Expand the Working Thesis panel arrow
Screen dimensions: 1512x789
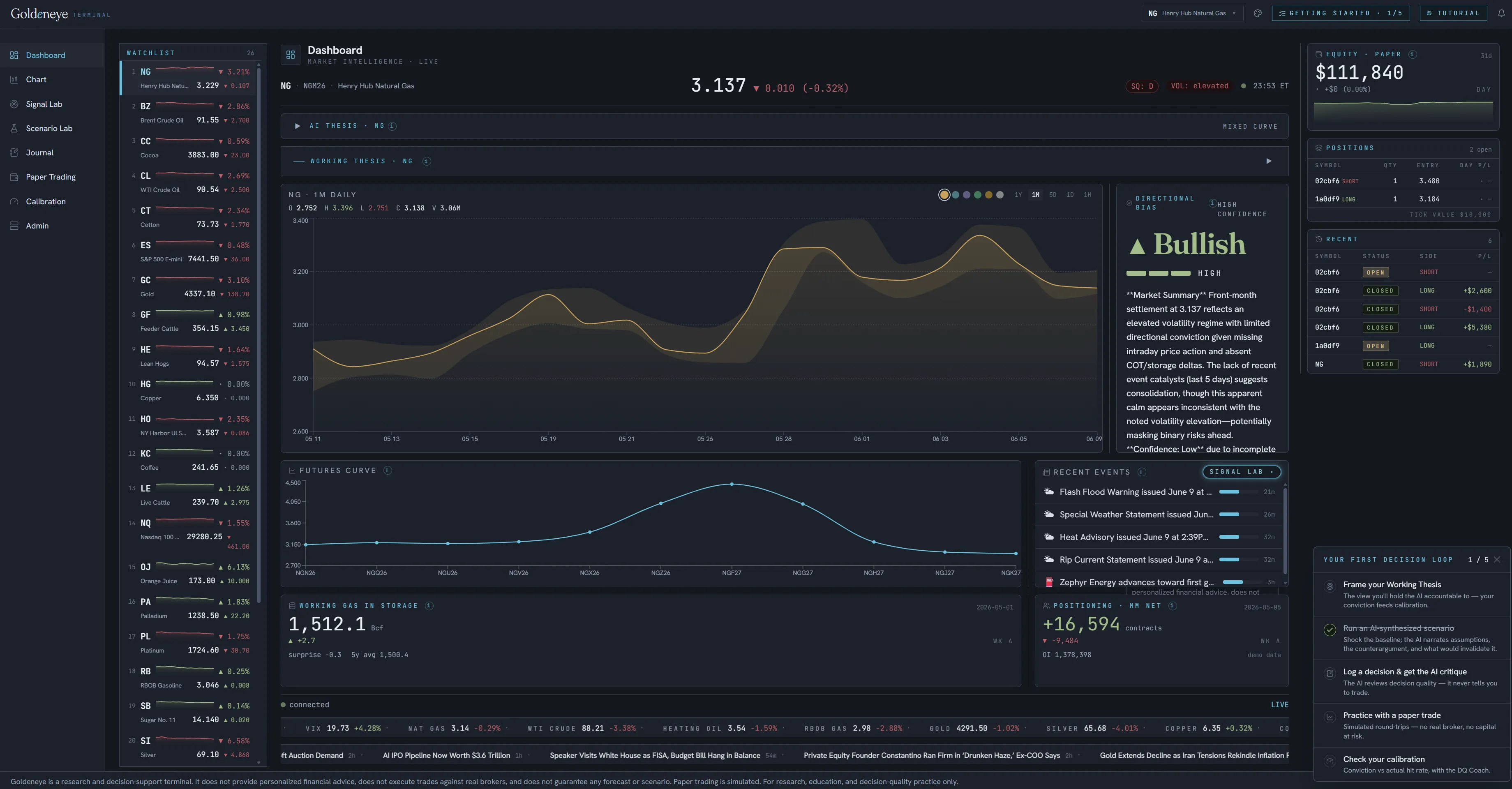(x=1268, y=161)
